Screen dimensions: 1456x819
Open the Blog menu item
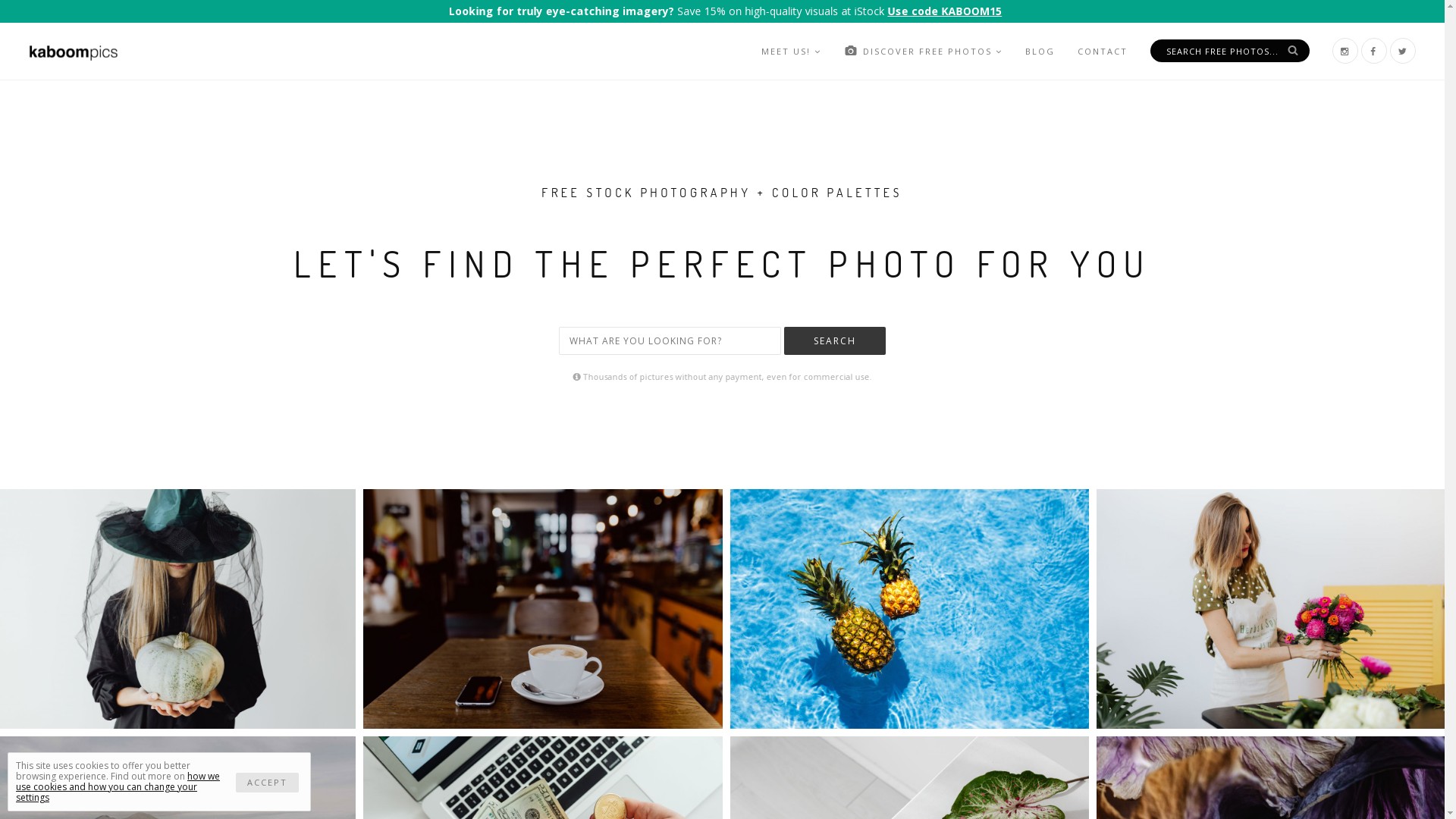(1040, 52)
